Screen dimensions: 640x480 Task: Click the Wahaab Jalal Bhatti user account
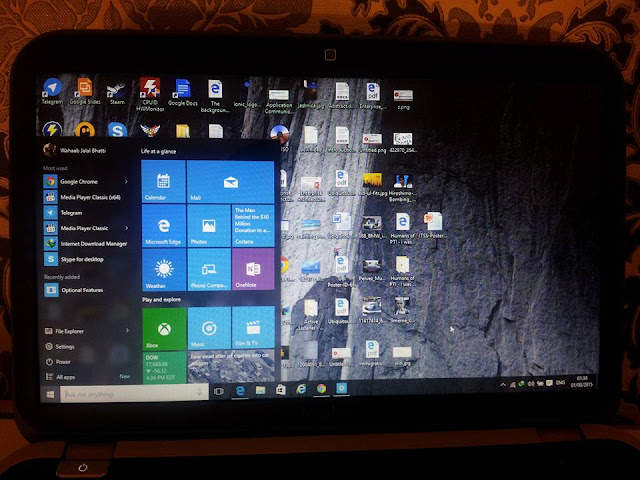pyautogui.click(x=76, y=150)
